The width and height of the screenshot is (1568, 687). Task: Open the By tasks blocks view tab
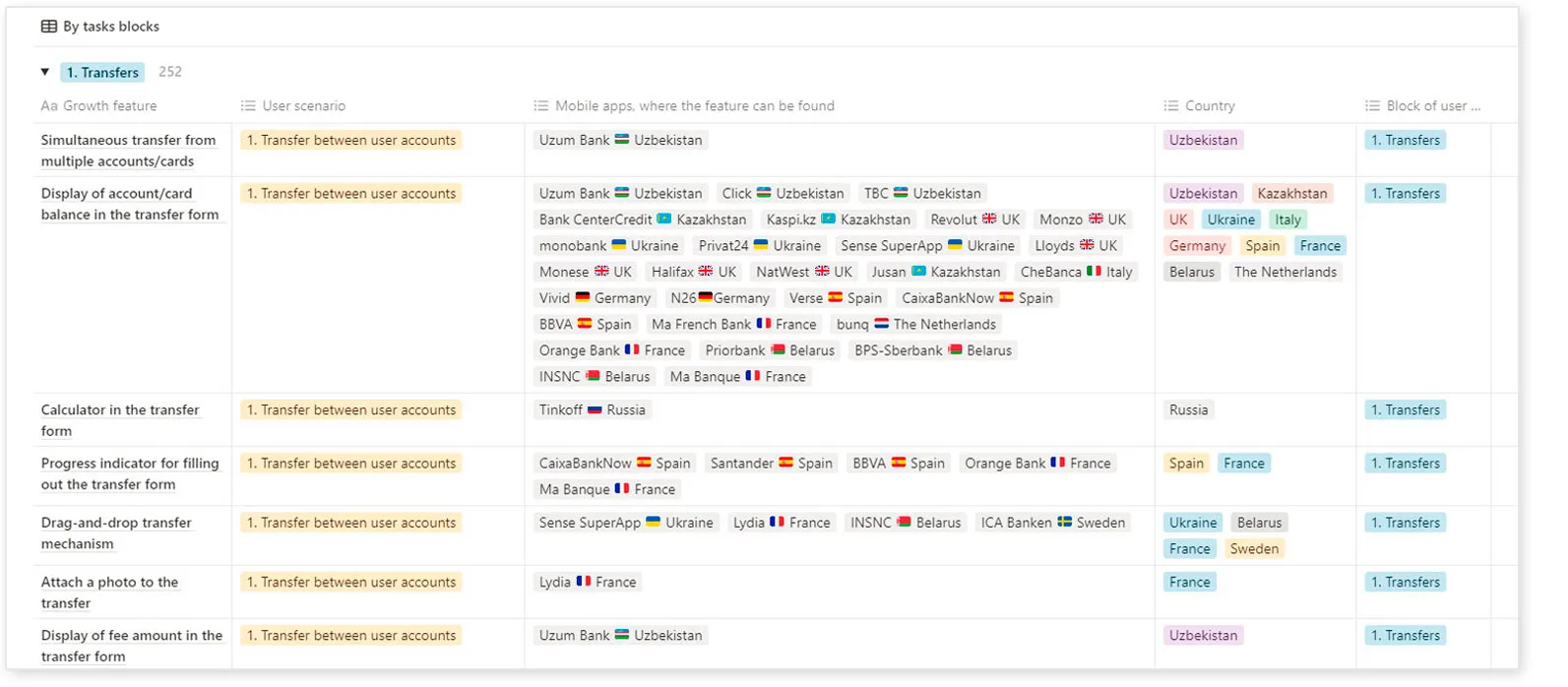coord(99,27)
